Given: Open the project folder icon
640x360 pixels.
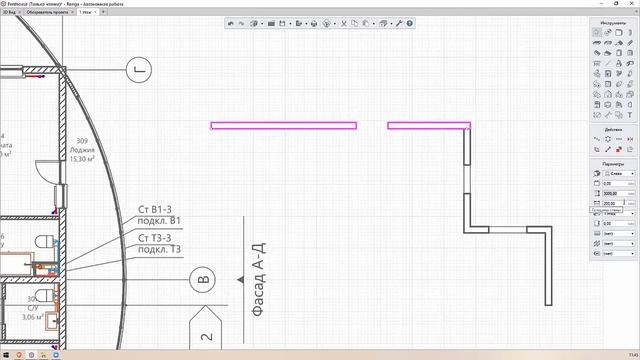Looking at the screenshot, I should coord(271,24).
